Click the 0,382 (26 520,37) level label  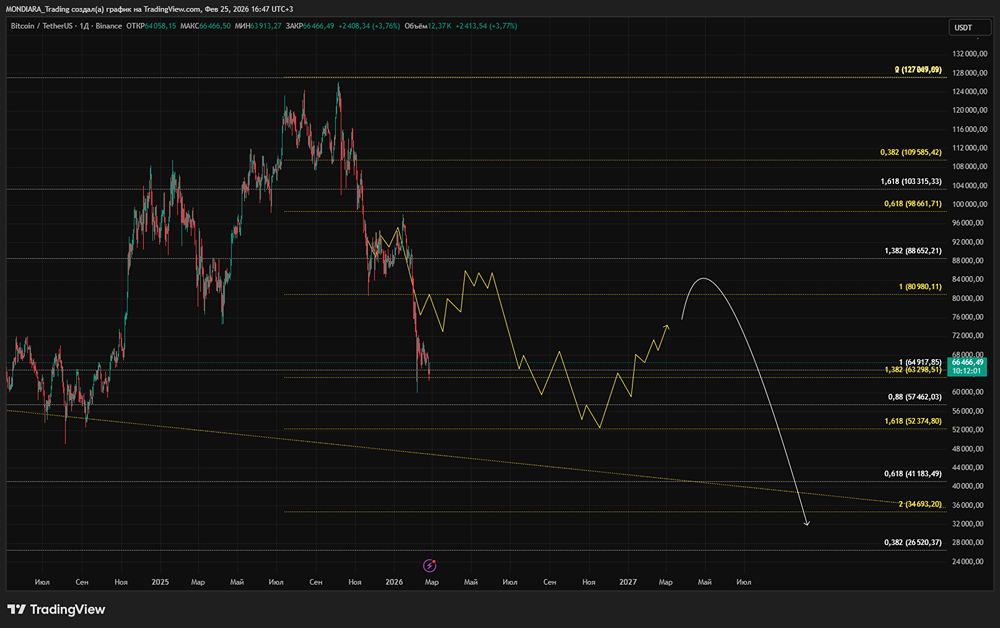click(x=912, y=542)
